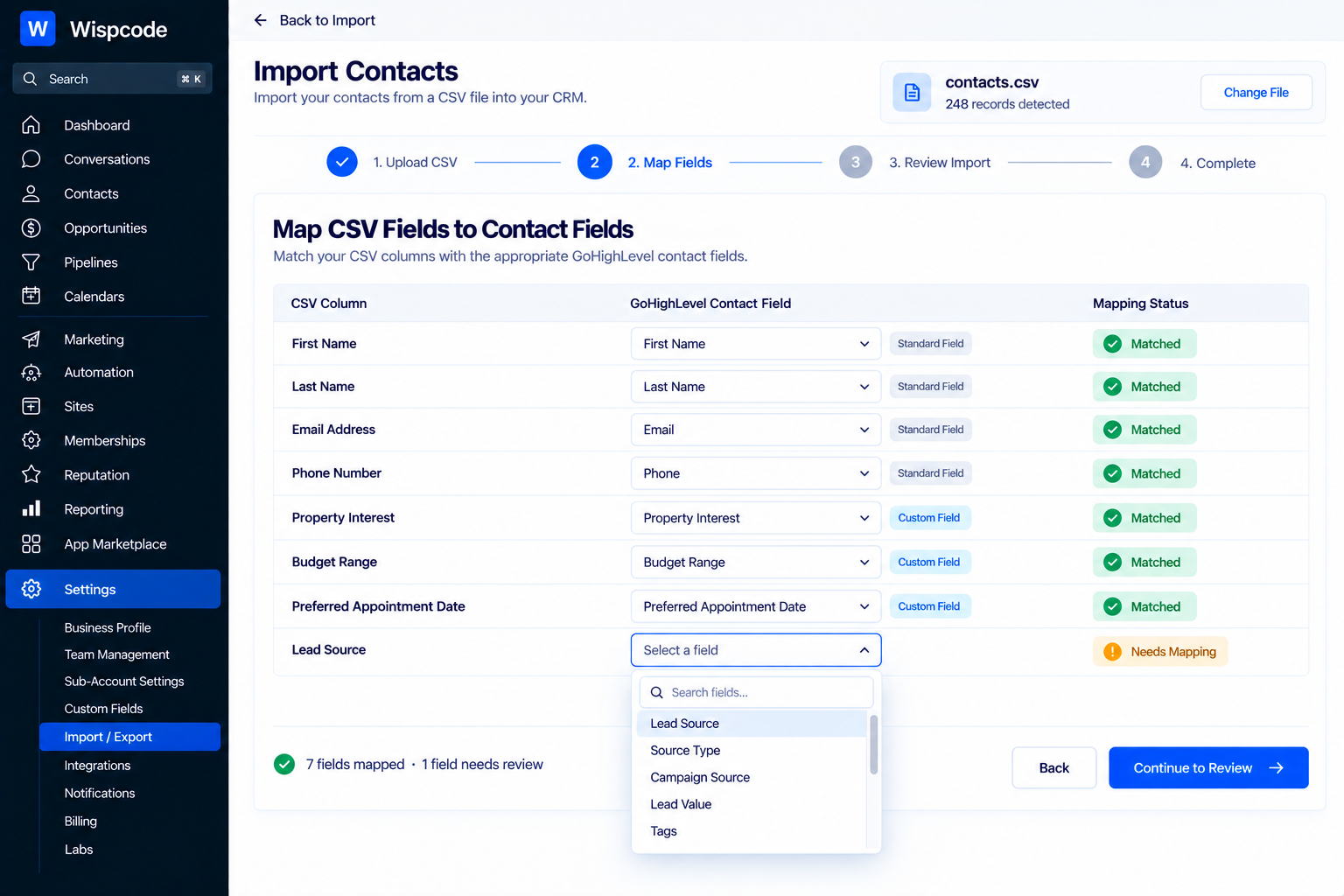1344x896 pixels.
Task: Click step 3 Review Import circle
Action: [856, 162]
